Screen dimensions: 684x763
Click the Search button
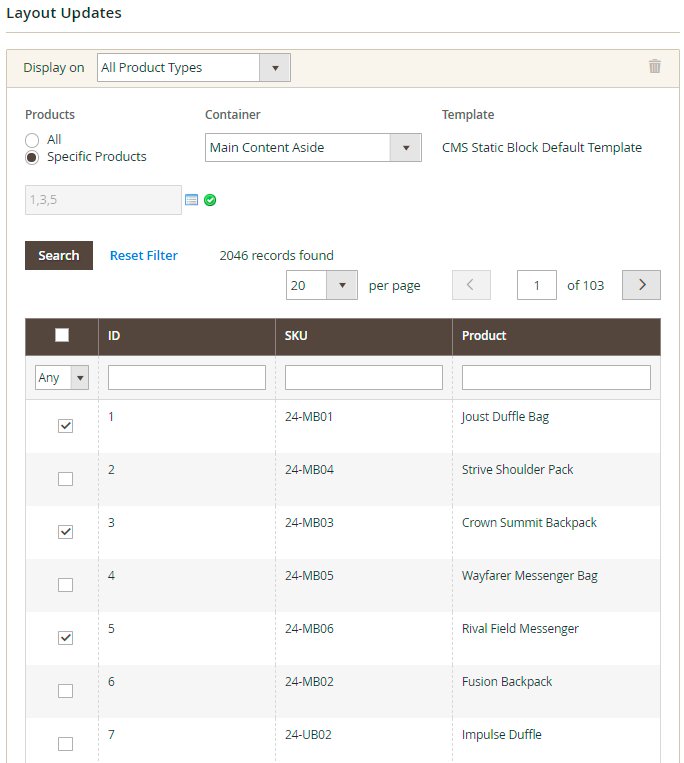(x=59, y=256)
